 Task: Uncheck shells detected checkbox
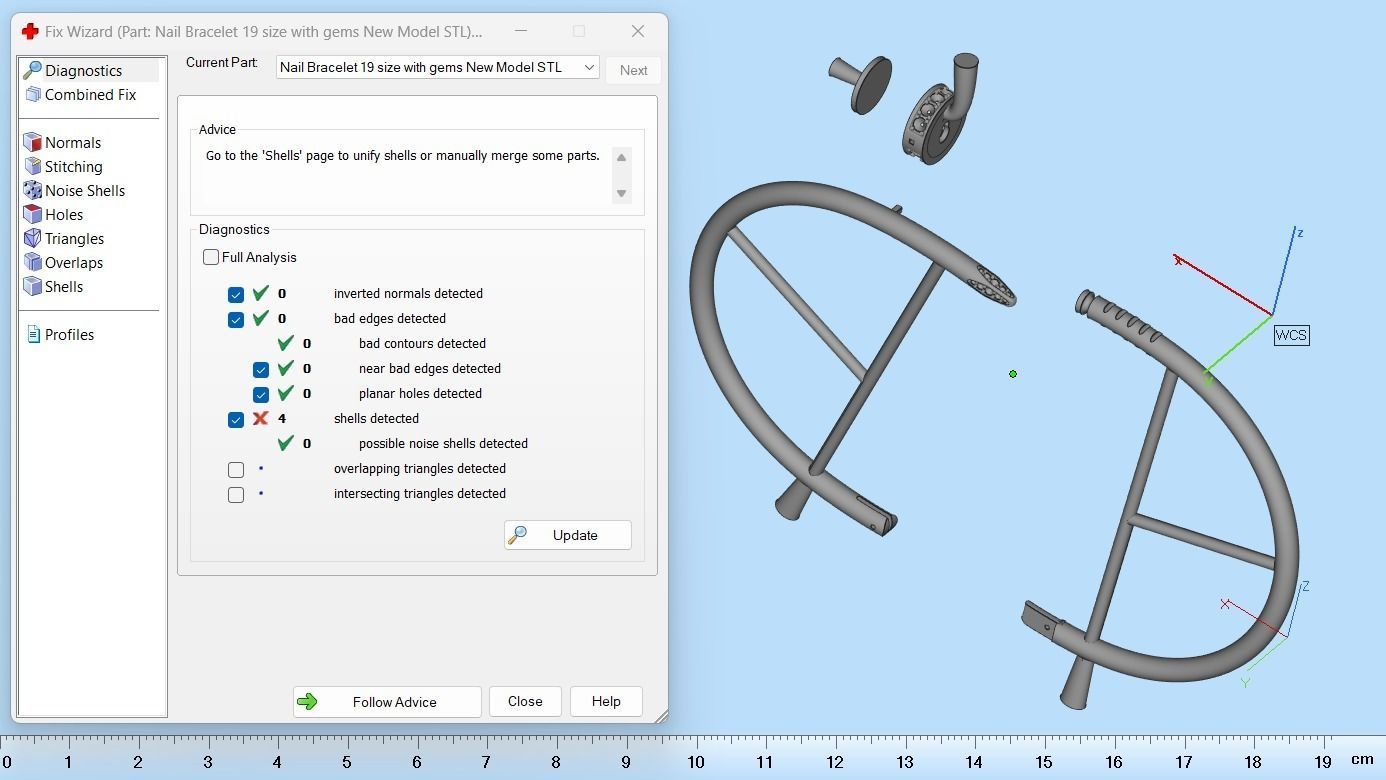[x=236, y=419]
